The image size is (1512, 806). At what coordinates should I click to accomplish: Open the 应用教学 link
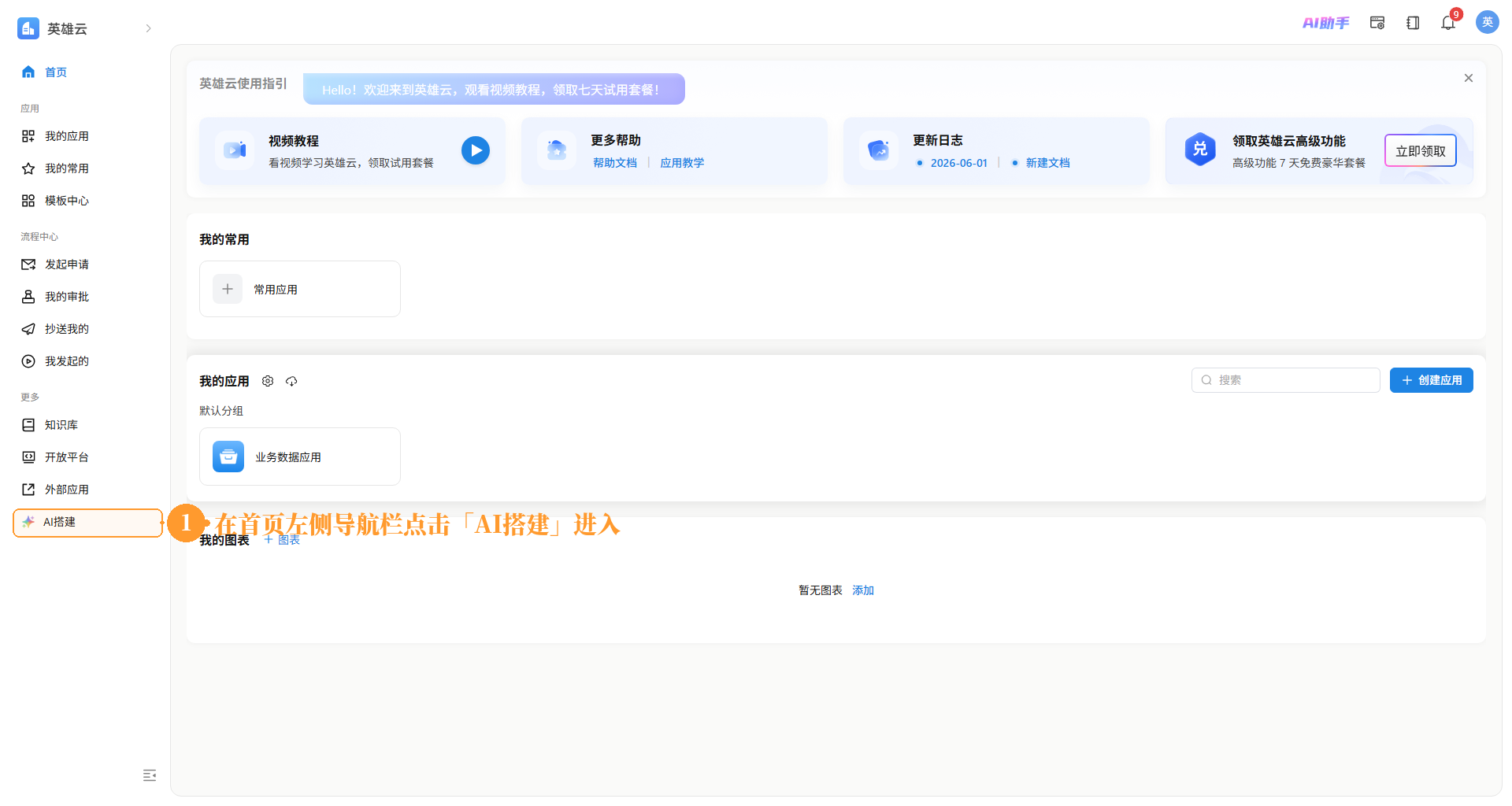[x=682, y=163]
